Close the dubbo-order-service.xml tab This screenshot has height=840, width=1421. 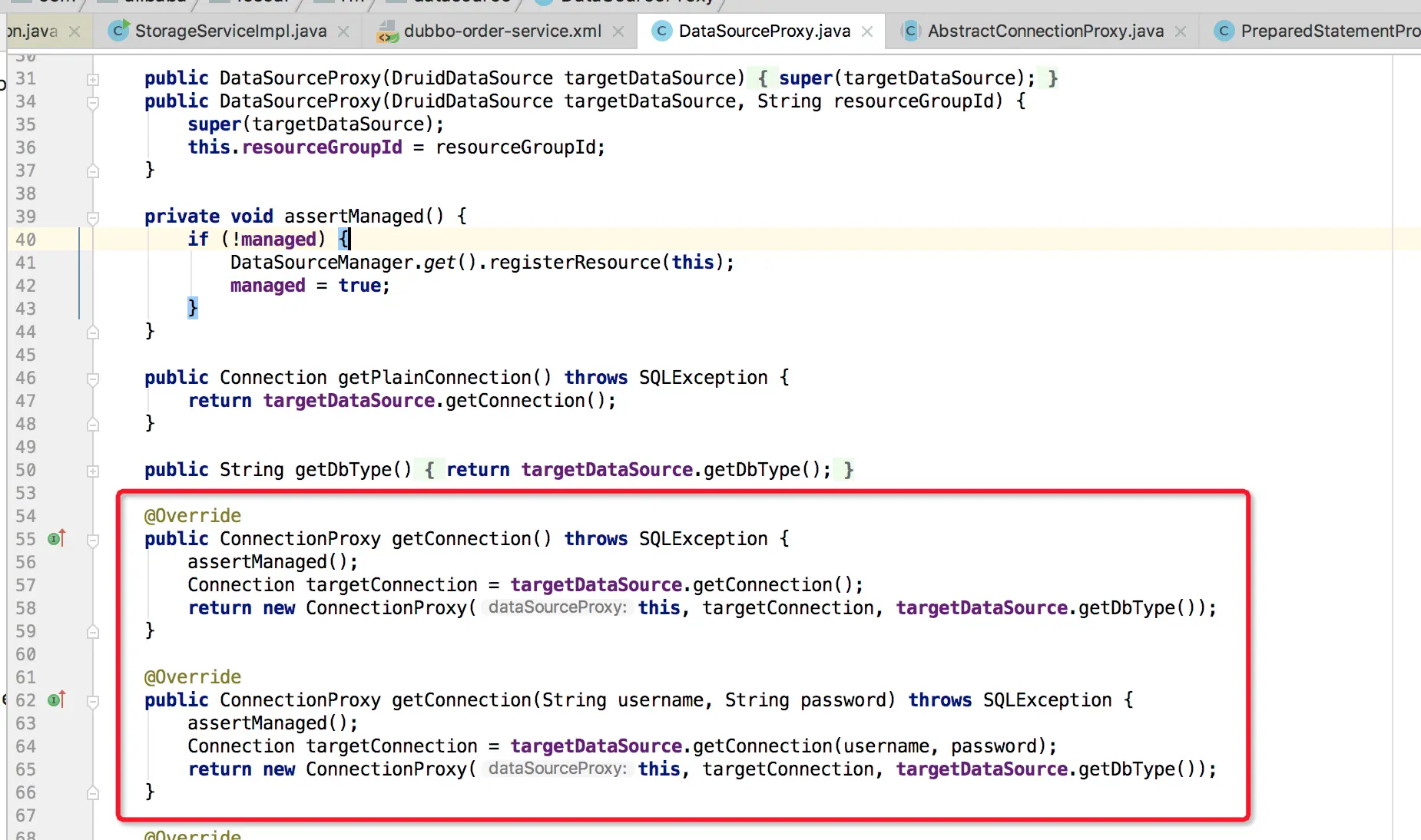(x=618, y=31)
